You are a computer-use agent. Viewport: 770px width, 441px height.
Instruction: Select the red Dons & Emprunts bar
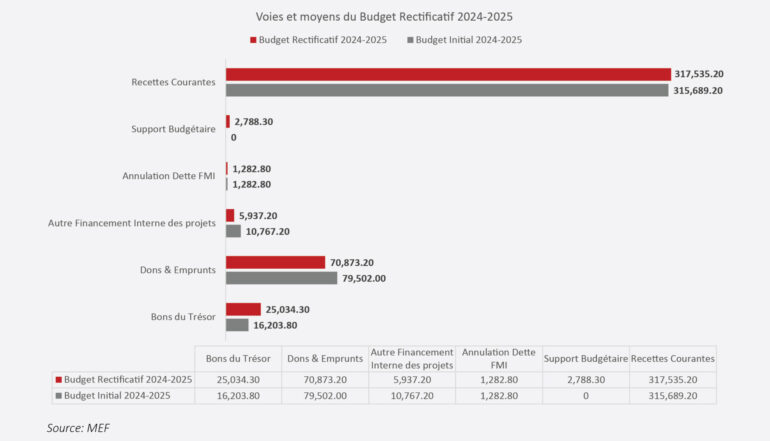point(275,262)
